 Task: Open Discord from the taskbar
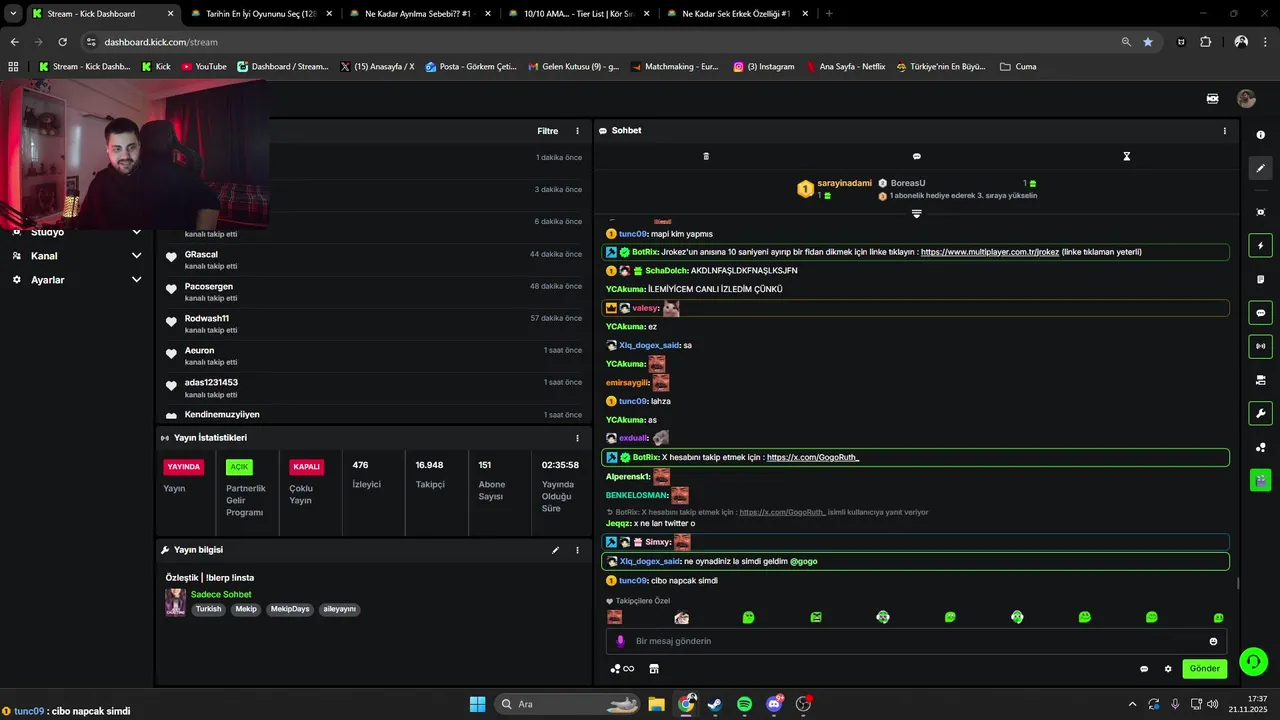(774, 704)
